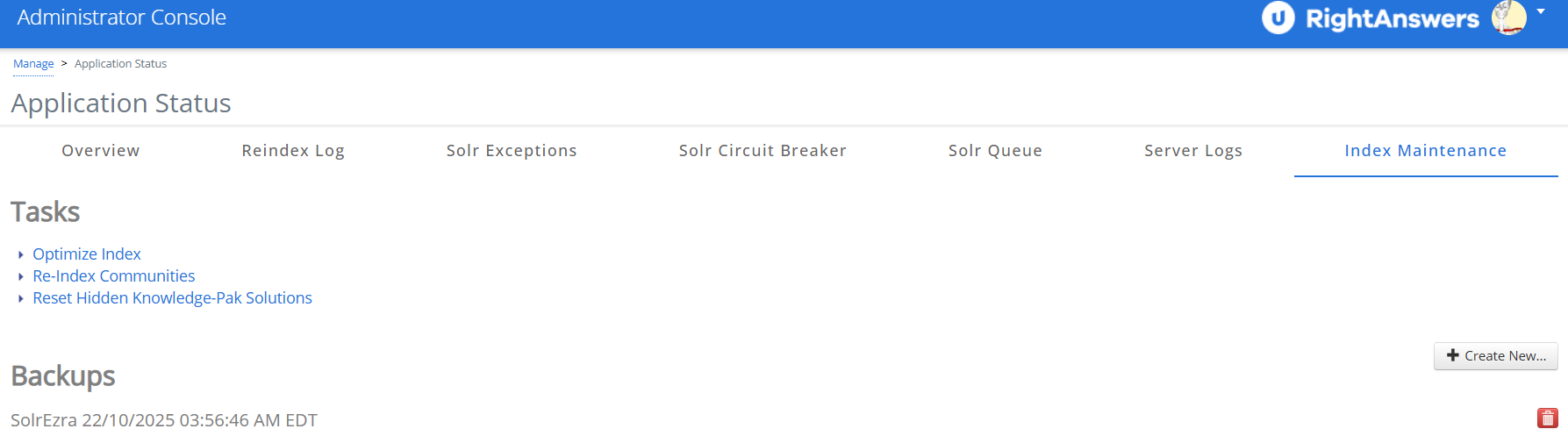Open the user avatar profile picture

[x=1509, y=18]
